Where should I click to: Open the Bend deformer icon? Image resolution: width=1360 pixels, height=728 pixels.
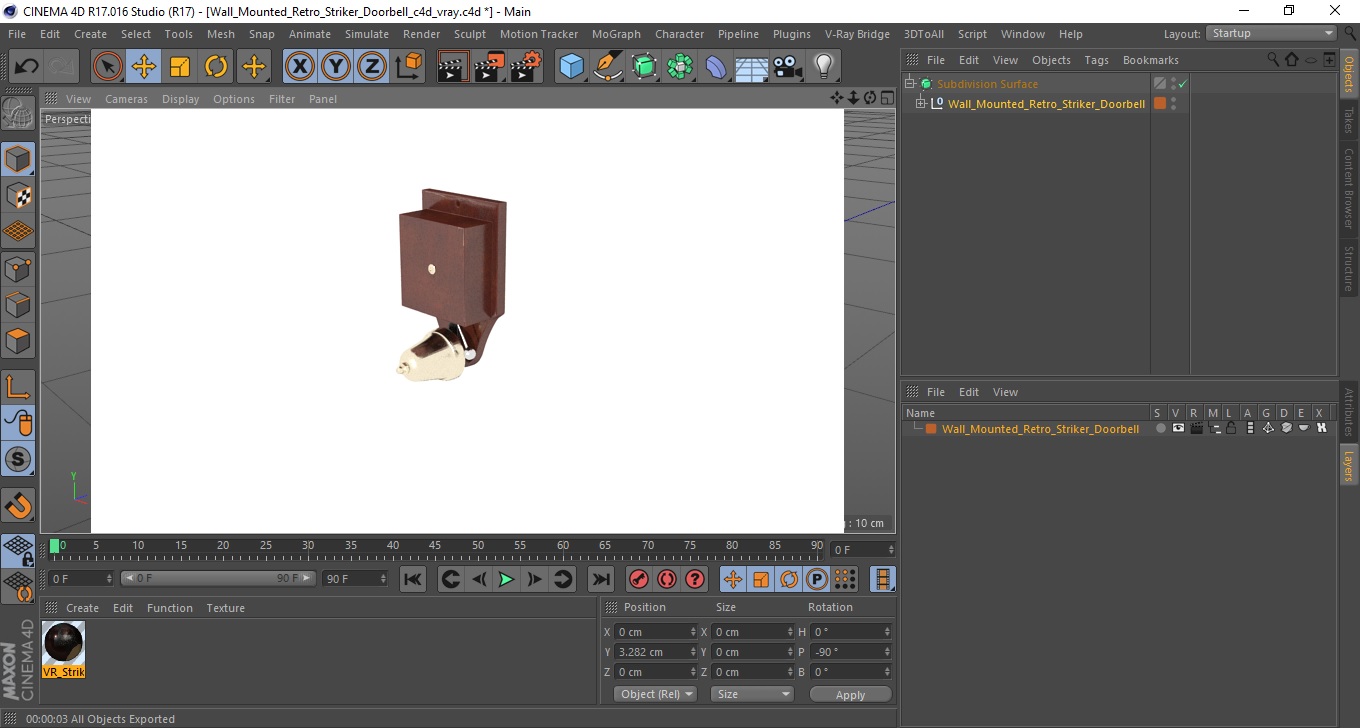pyautogui.click(x=716, y=67)
